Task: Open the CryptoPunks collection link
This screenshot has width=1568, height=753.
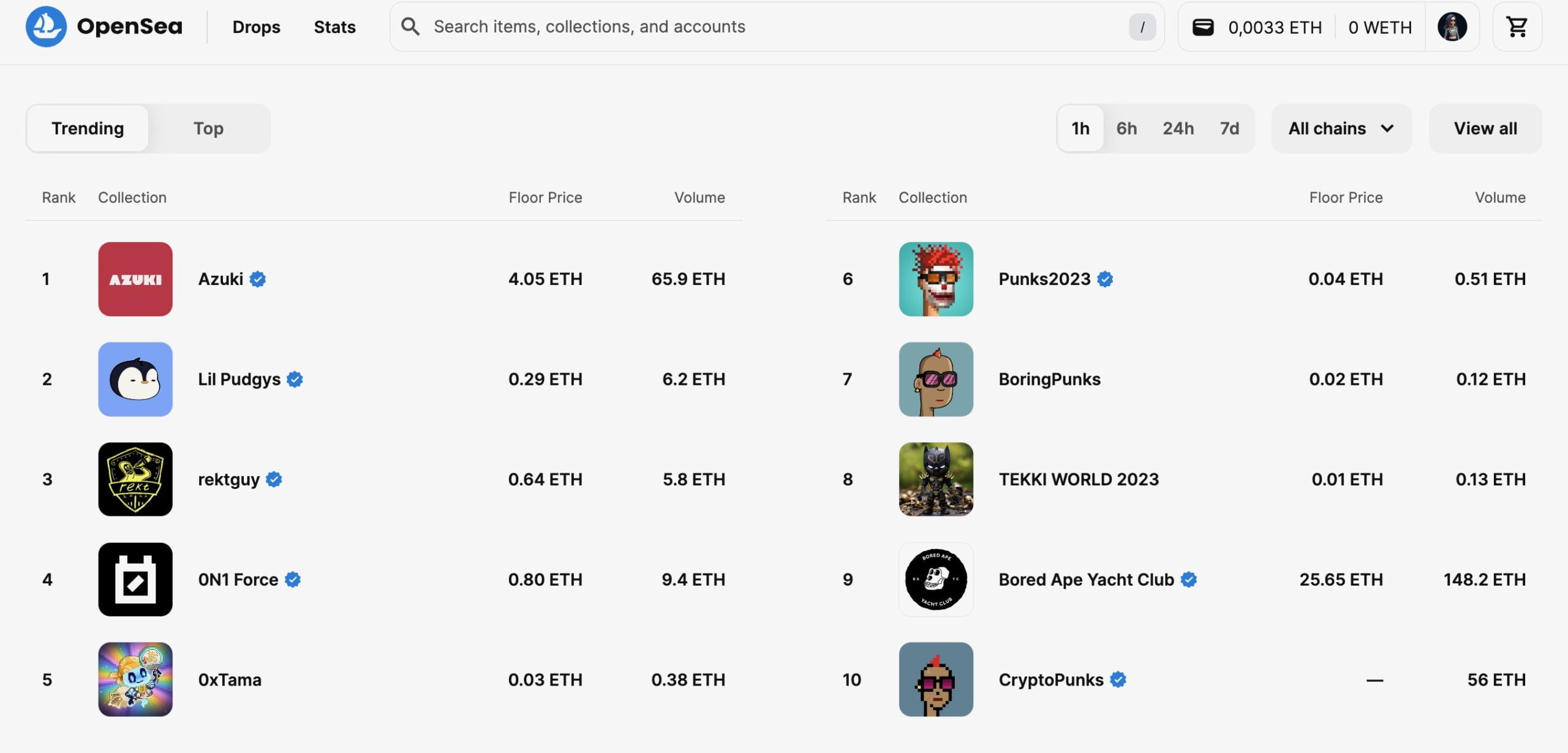Action: pyautogui.click(x=1050, y=679)
